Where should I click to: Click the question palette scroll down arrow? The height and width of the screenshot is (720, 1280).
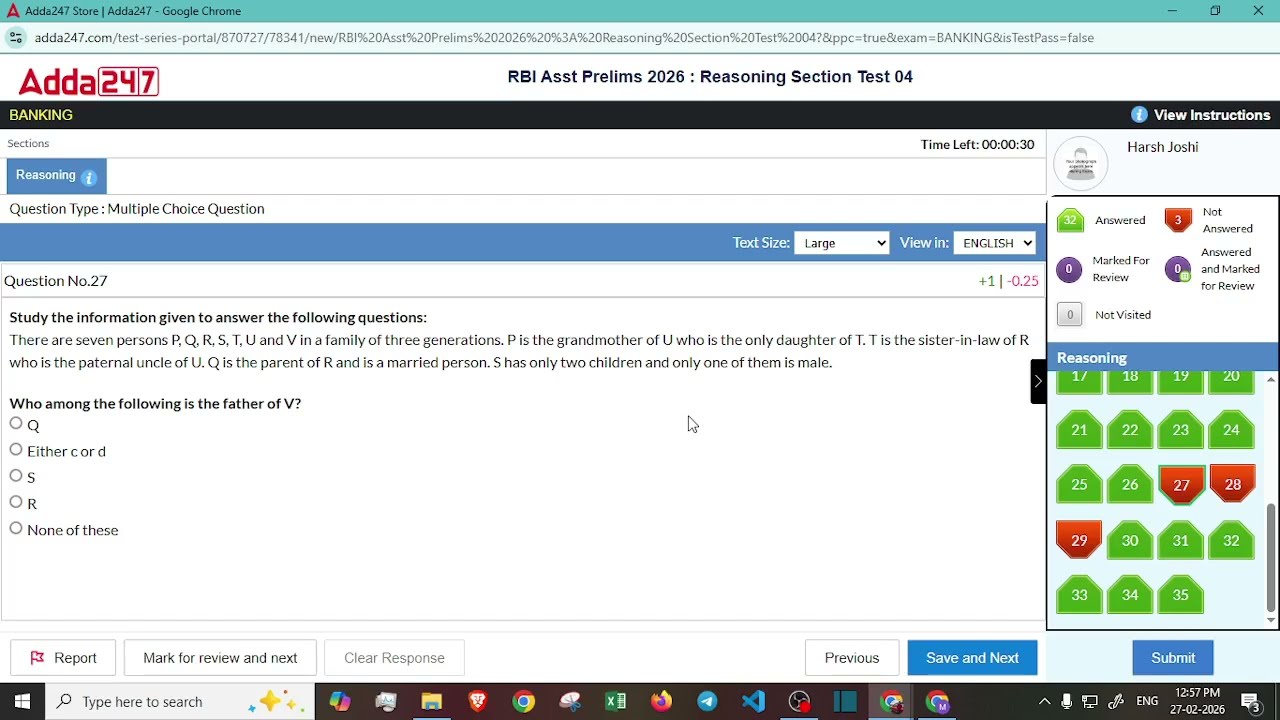coord(1271,621)
